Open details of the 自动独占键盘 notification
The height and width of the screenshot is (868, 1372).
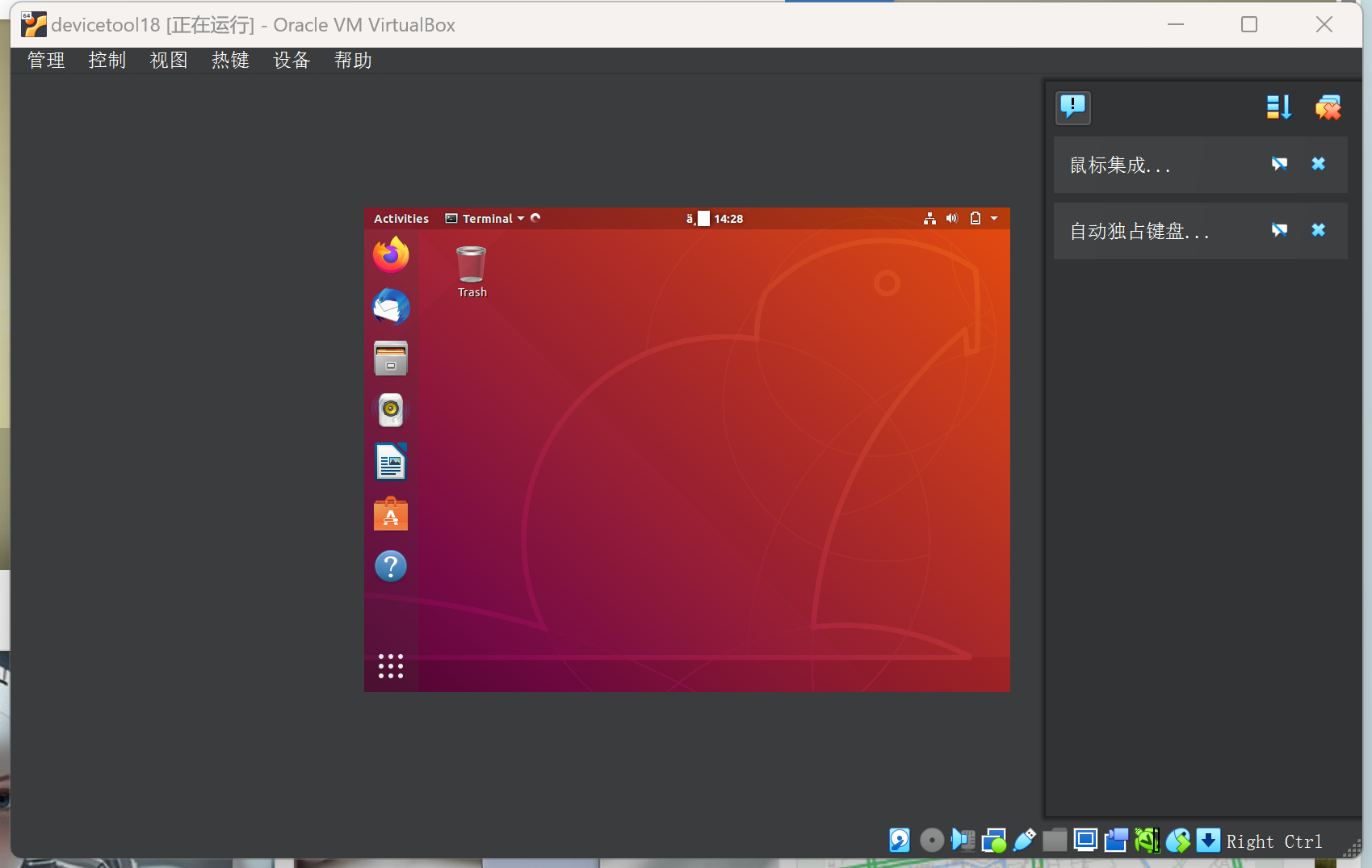point(1279,230)
